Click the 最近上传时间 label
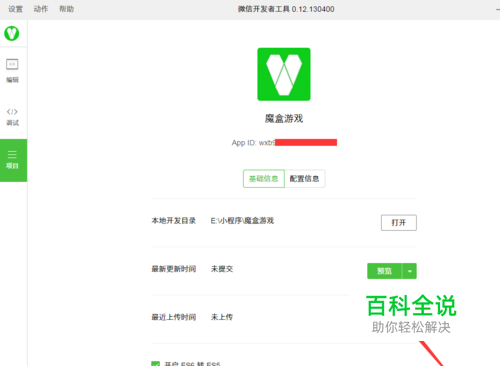Viewport: 500px width, 366px height. click(x=174, y=317)
